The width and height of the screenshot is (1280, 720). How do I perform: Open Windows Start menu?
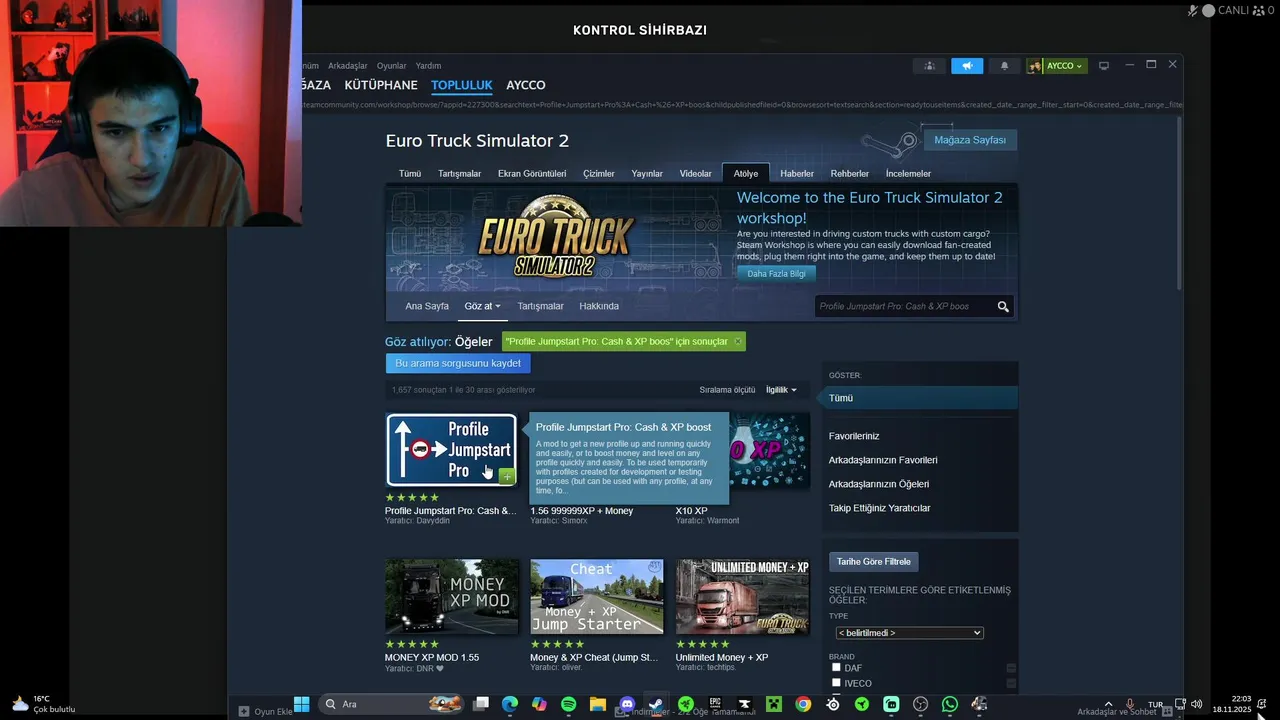tap(301, 704)
